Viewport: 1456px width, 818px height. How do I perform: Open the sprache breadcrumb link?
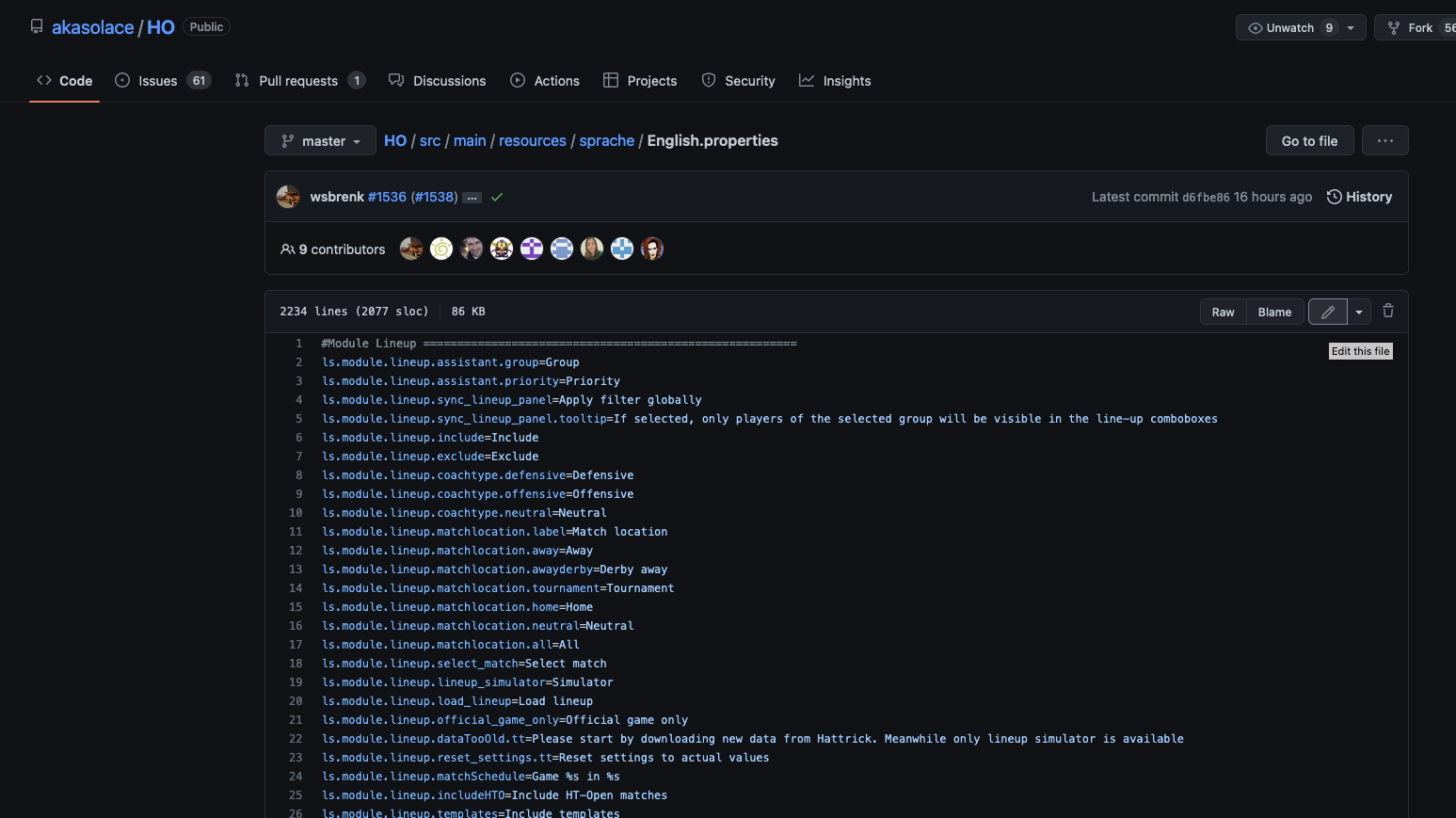[606, 140]
